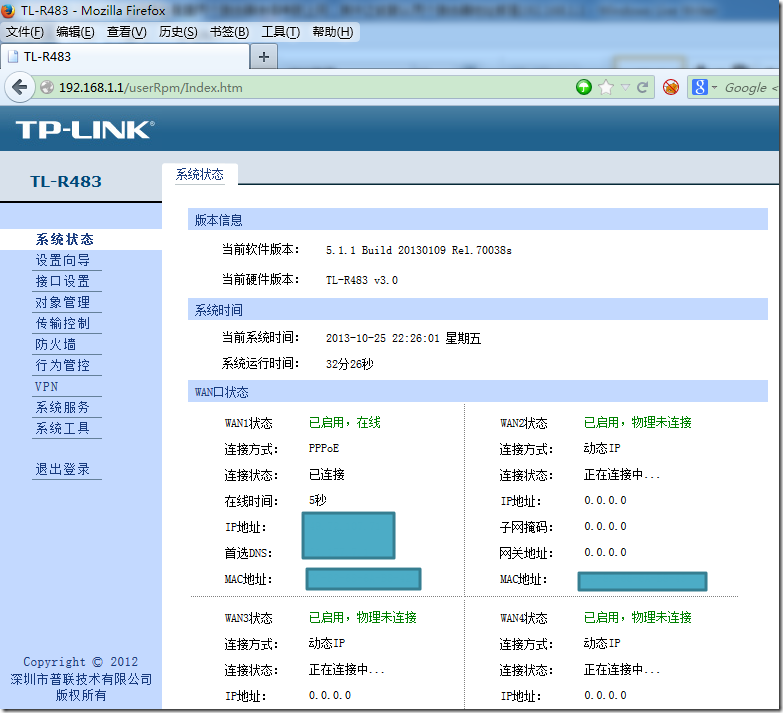
Task: Open a new tab with the plus button
Action: 264,57
